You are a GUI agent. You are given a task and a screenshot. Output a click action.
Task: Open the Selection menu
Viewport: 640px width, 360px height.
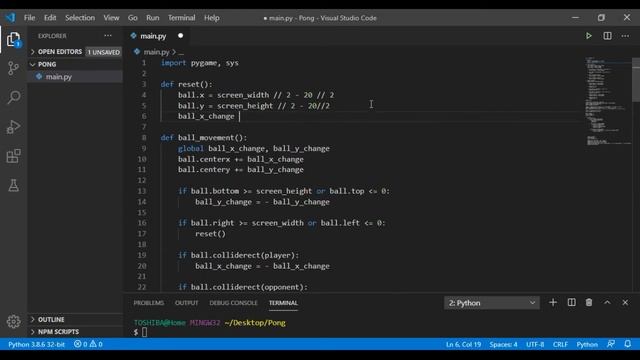pyautogui.click(x=80, y=18)
